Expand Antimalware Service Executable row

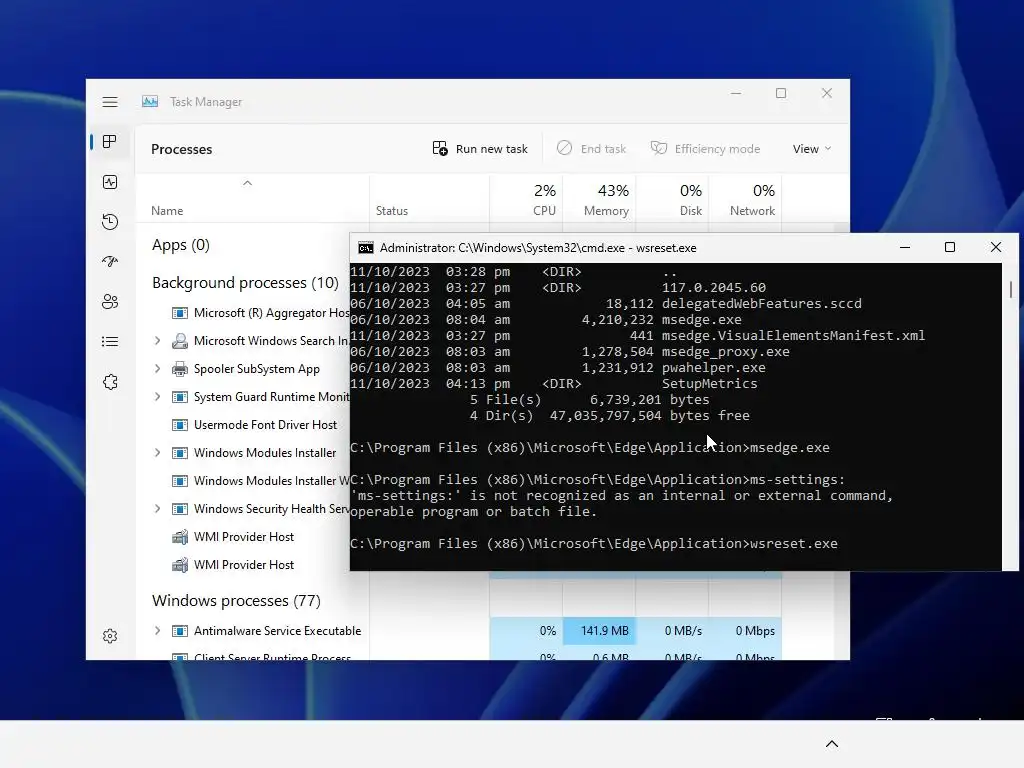(157, 631)
